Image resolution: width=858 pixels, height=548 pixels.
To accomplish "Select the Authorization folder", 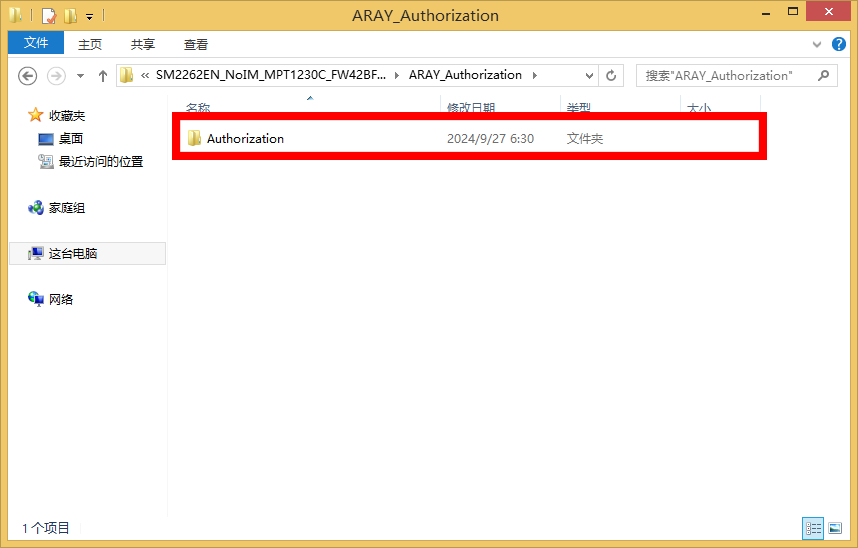I will click(245, 139).
